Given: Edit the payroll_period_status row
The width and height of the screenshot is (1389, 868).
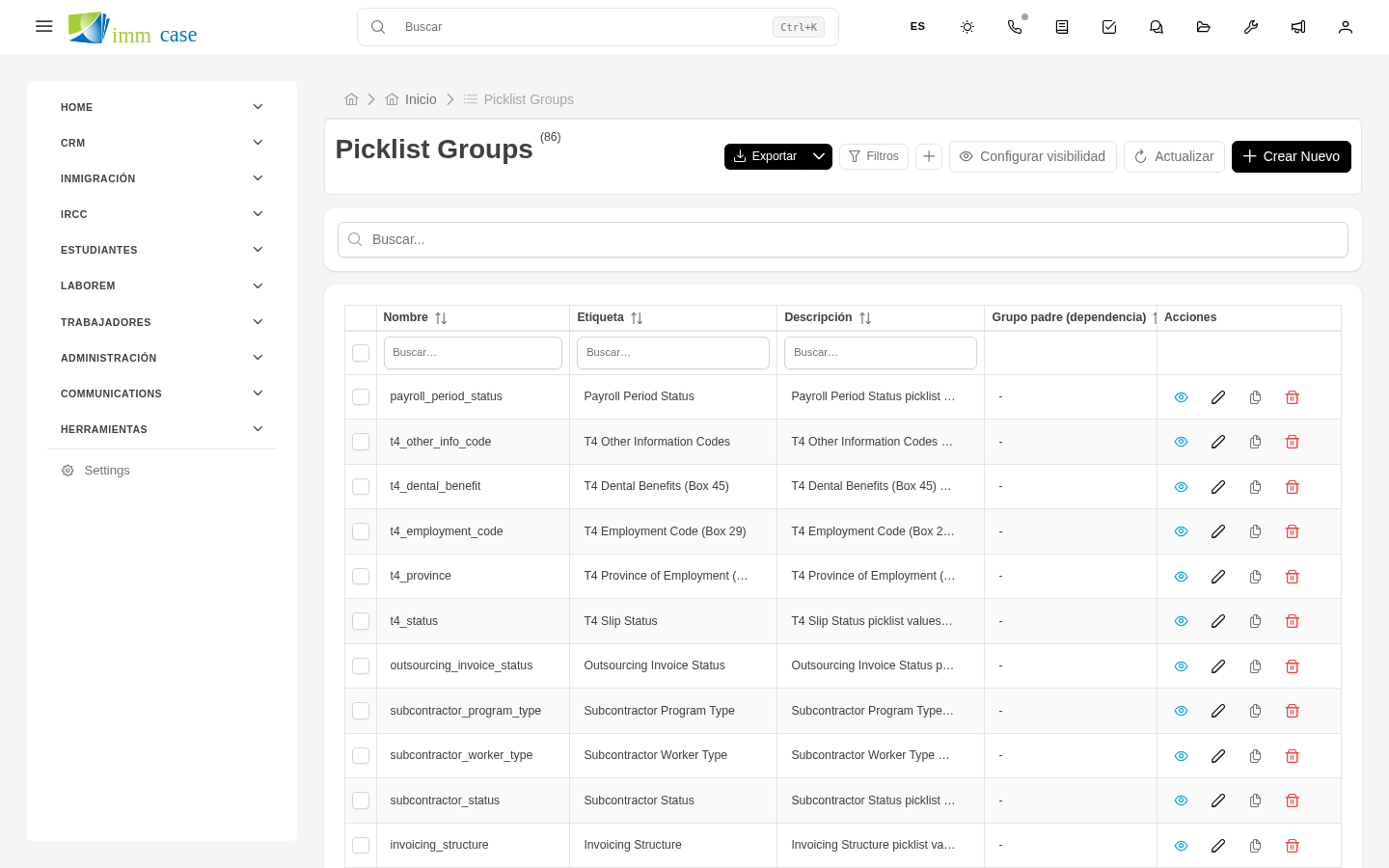Looking at the screenshot, I should [x=1218, y=397].
